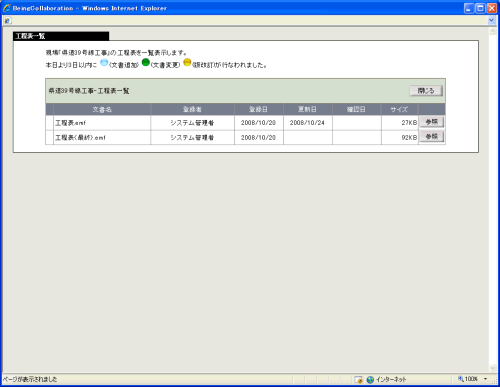500x387 pixels.
Task: Select the 文書名 column header
Action: pos(102,109)
